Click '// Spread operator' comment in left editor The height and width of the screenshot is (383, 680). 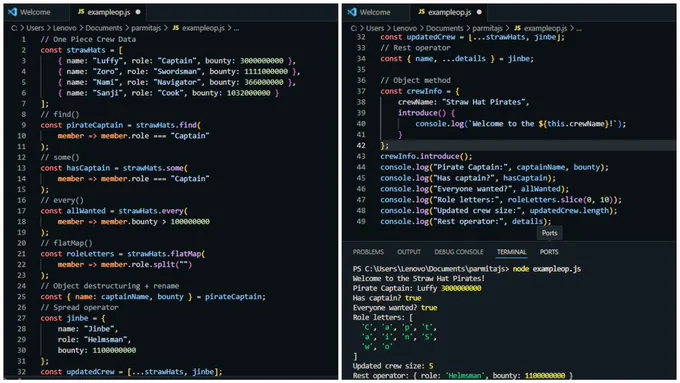coord(79,307)
